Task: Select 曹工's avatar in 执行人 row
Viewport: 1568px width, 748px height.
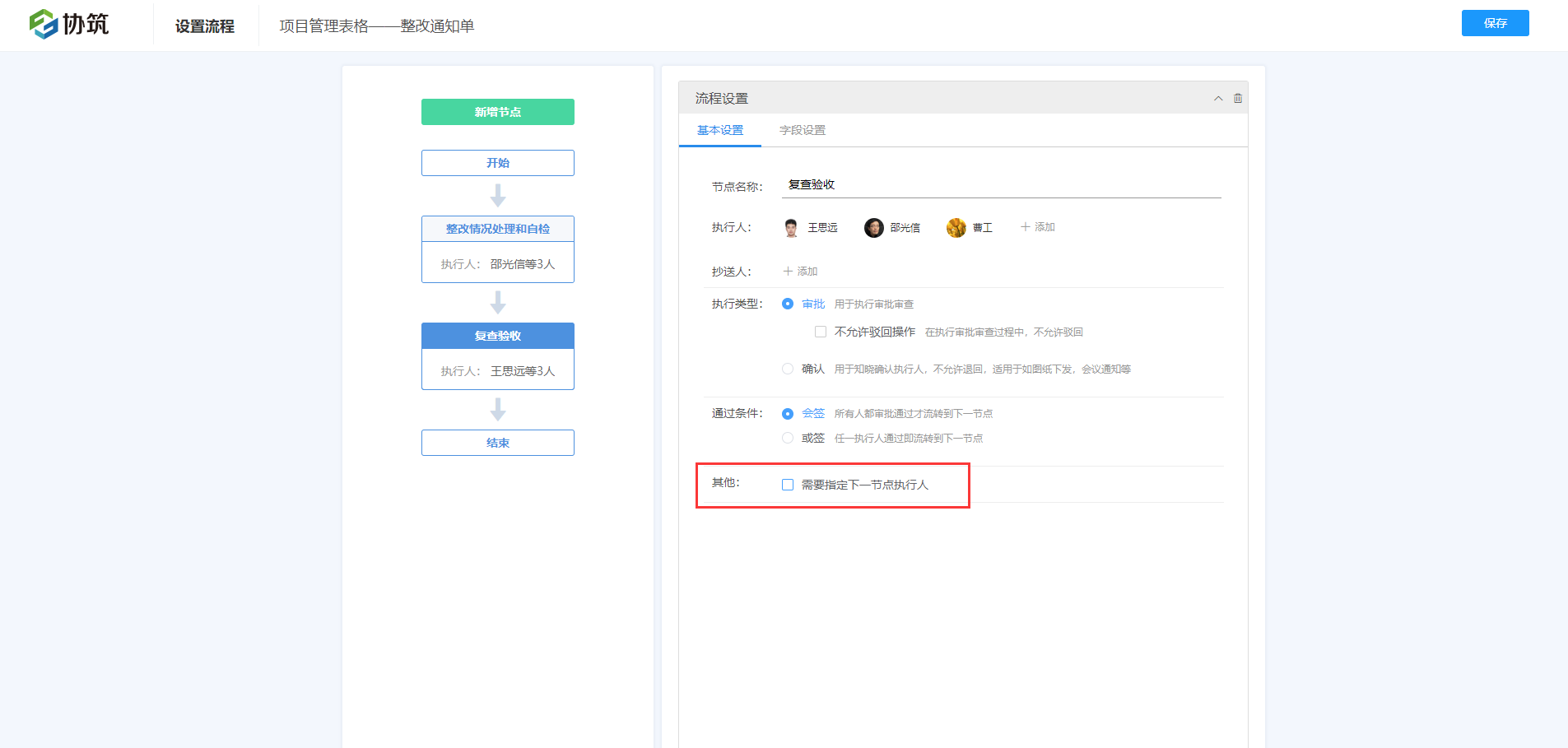Action: pos(956,227)
